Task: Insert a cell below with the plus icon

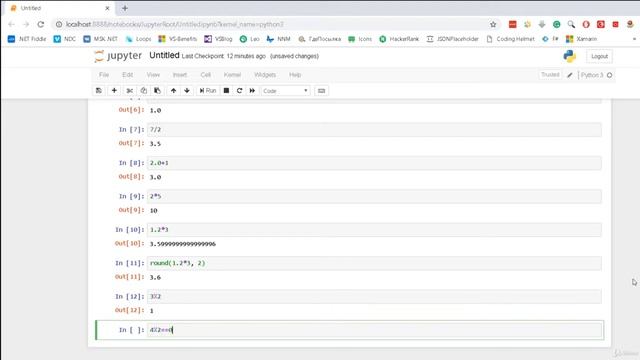Action: pos(114,91)
